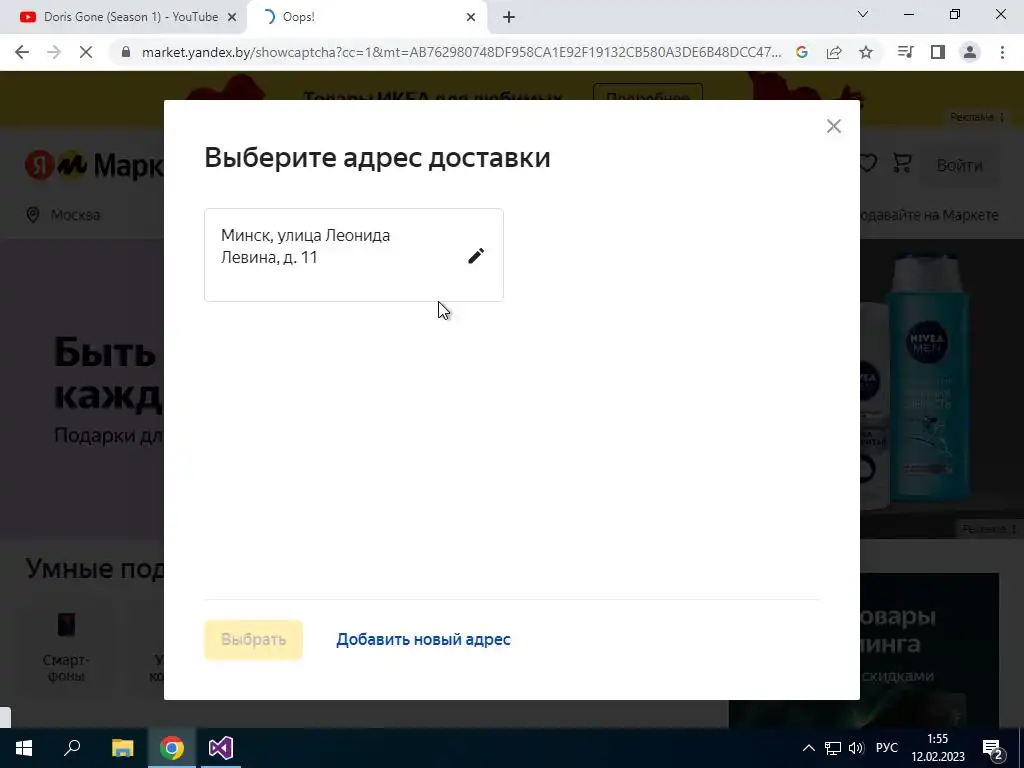Image resolution: width=1024 pixels, height=768 pixels.
Task: Open File Explorer from taskbar
Action: 122,748
